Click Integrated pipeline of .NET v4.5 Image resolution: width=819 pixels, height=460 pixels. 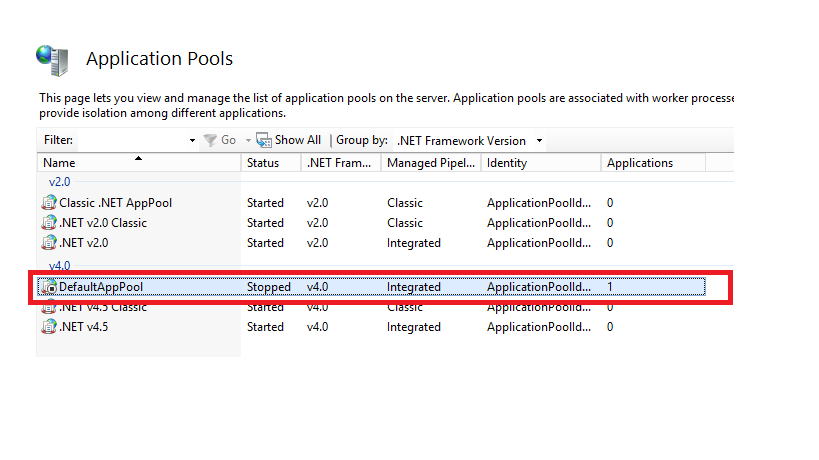(414, 327)
